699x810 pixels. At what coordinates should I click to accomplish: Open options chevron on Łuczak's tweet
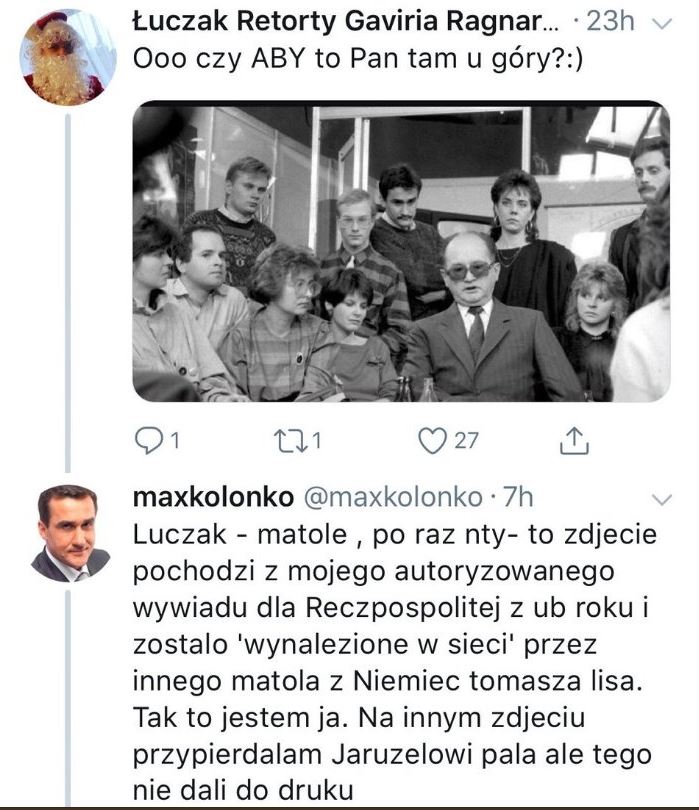660,23
